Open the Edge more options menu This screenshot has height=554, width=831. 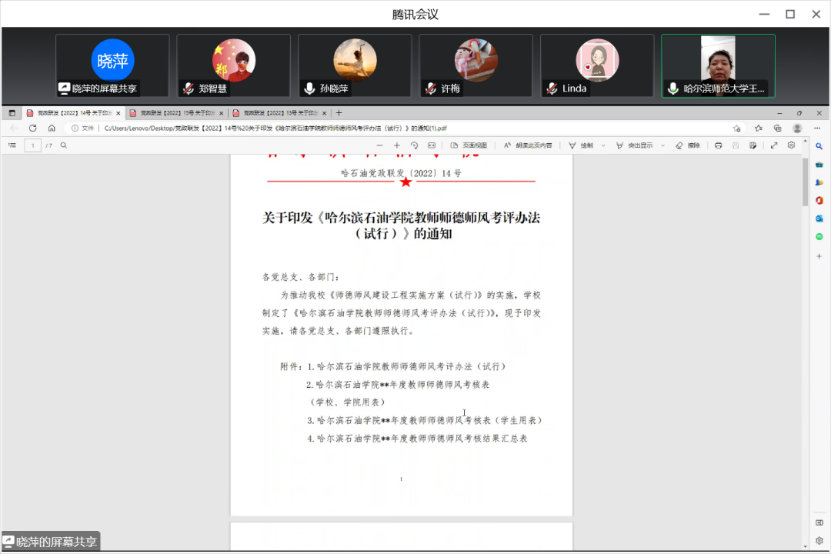[817, 128]
